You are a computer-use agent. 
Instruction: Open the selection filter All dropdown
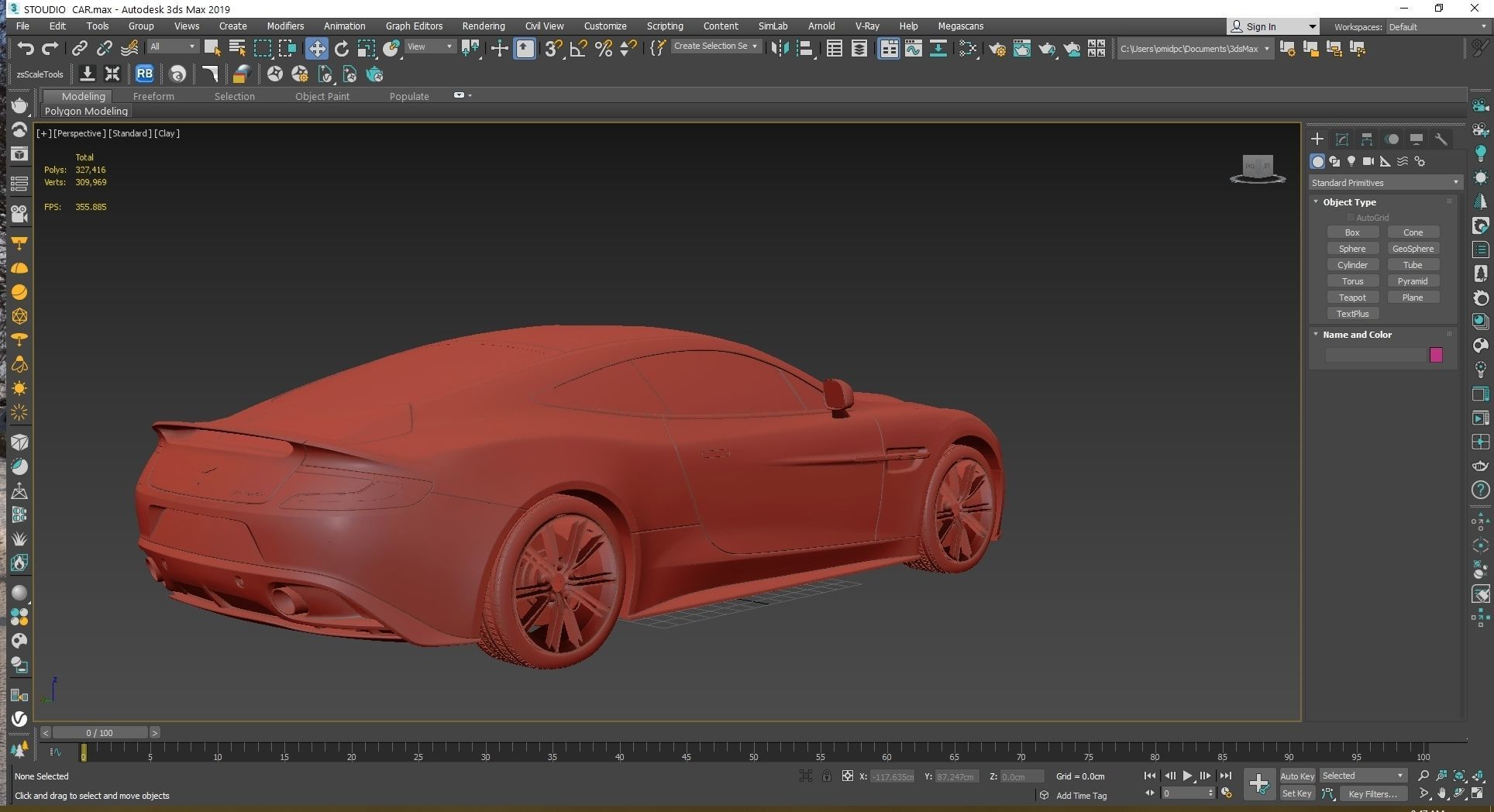coord(172,46)
